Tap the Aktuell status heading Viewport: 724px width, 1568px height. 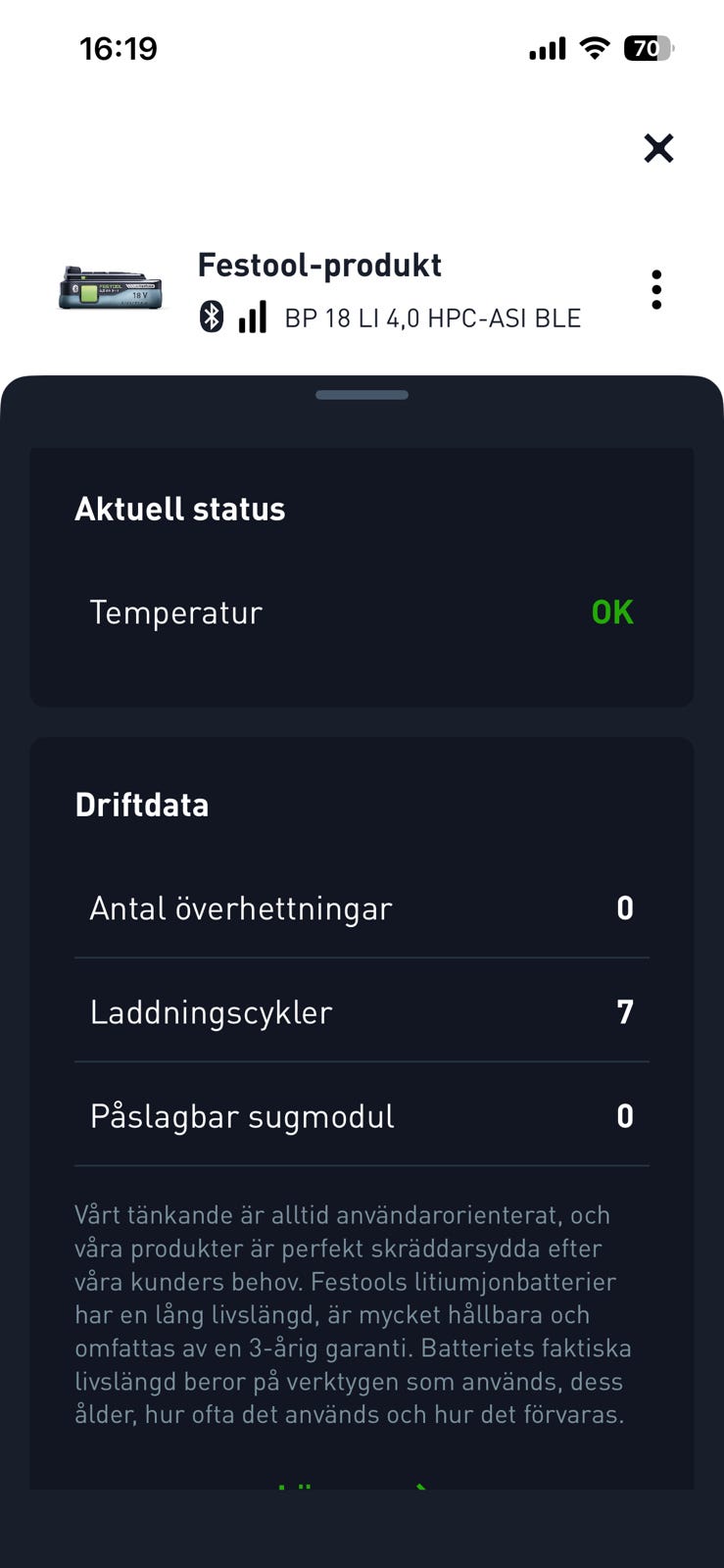tap(180, 510)
